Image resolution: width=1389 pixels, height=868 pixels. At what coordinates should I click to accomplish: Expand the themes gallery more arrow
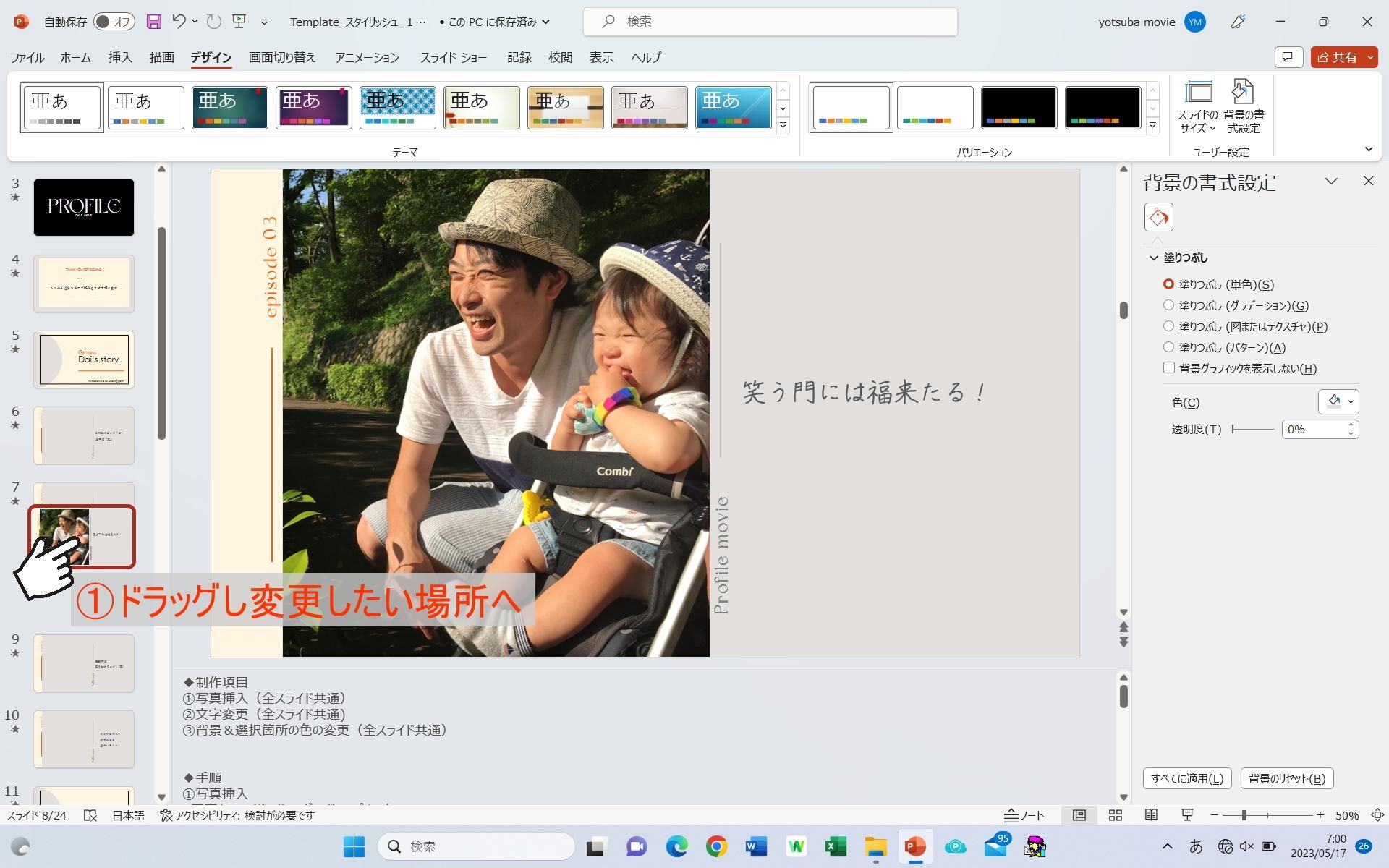pyautogui.click(x=783, y=126)
